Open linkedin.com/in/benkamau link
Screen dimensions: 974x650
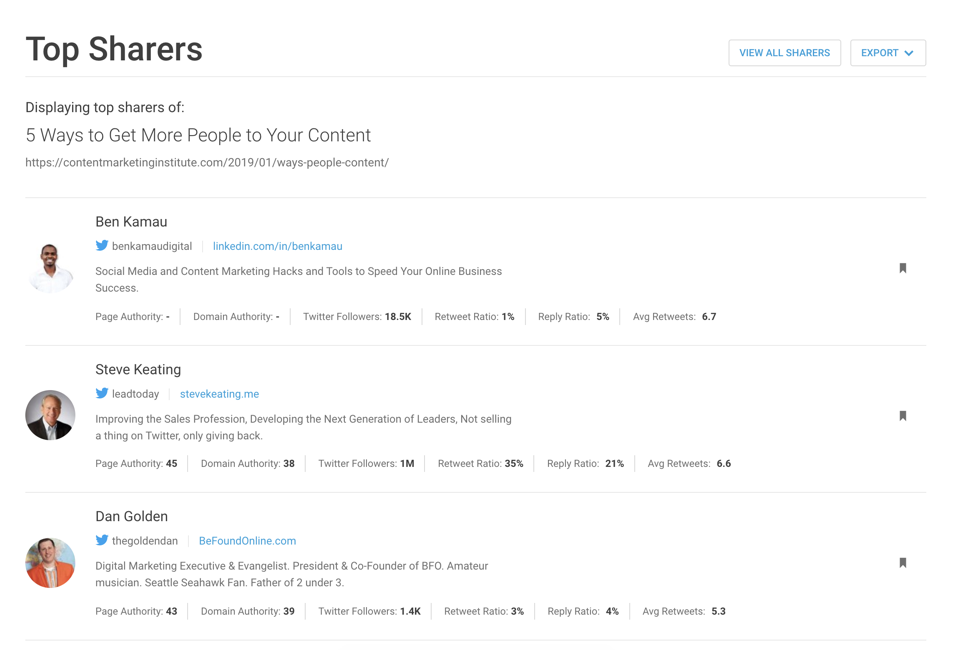click(x=278, y=246)
